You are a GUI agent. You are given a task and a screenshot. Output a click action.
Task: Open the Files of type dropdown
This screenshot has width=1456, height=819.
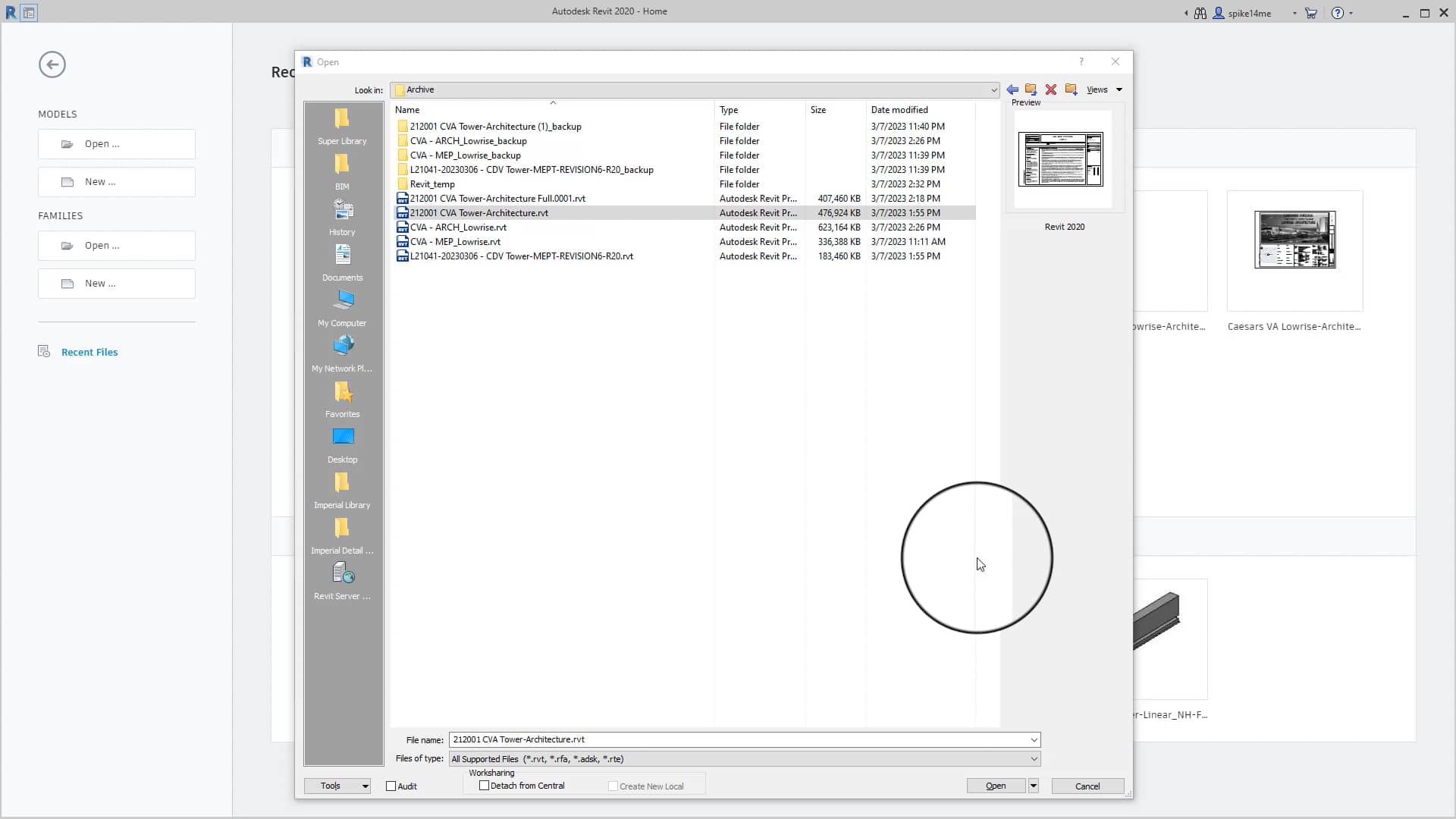tap(1033, 758)
